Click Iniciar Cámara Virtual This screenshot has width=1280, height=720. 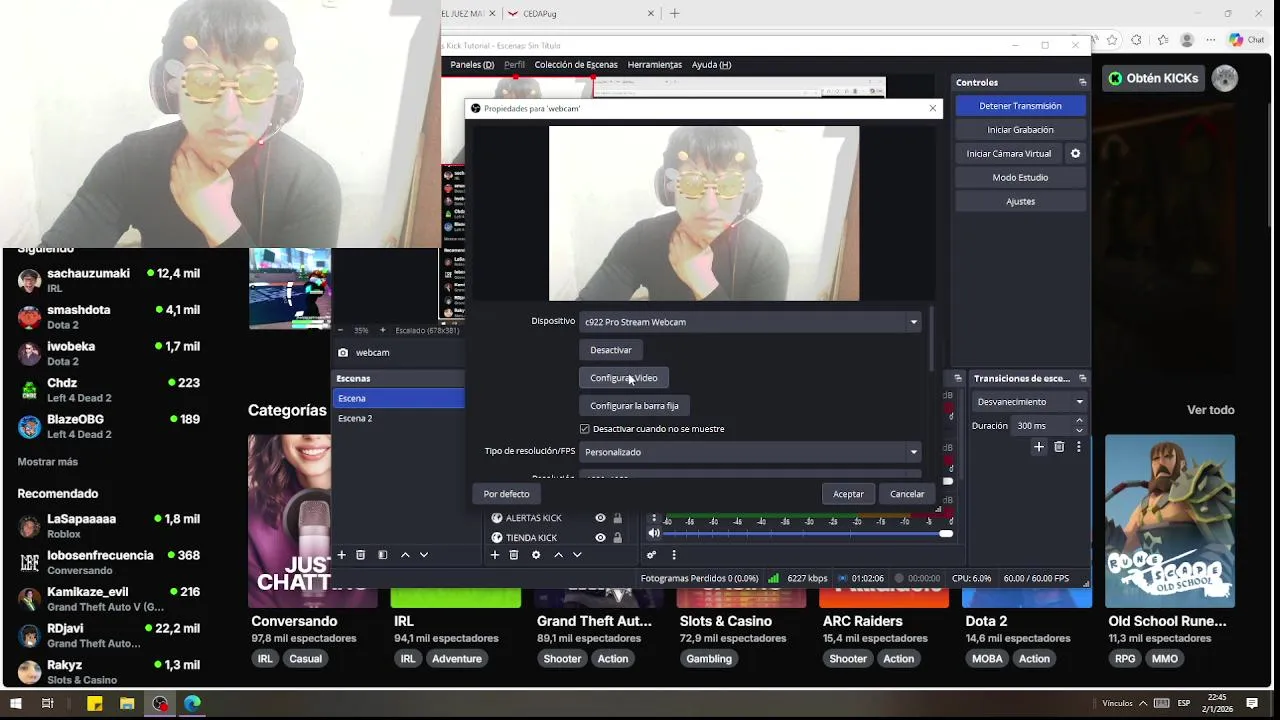pyautogui.click(x=1008, y=154)
